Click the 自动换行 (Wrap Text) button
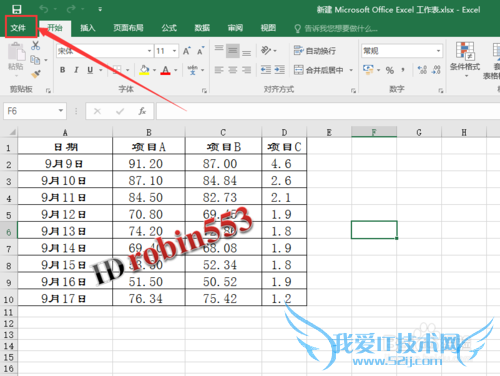The width and height of the screenshot is (500, 376). coord(315,51)
